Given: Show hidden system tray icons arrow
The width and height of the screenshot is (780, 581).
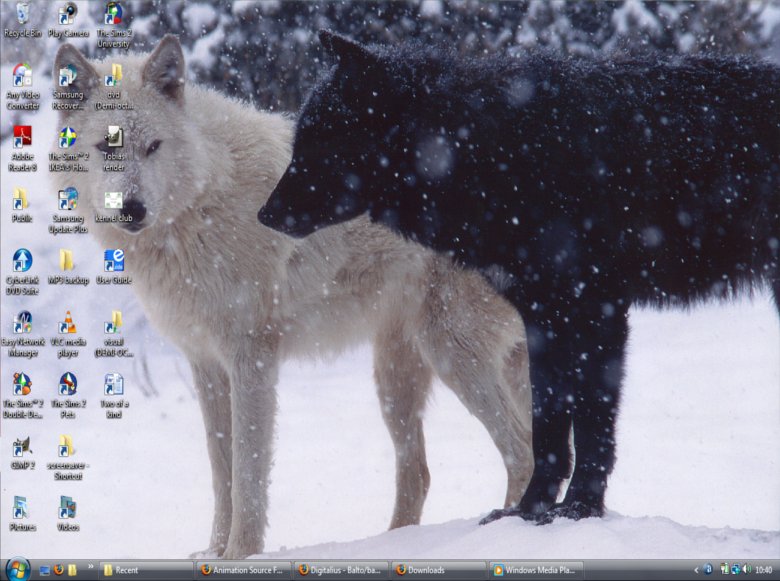Looking at the screenshot, I should pos(696,570).
